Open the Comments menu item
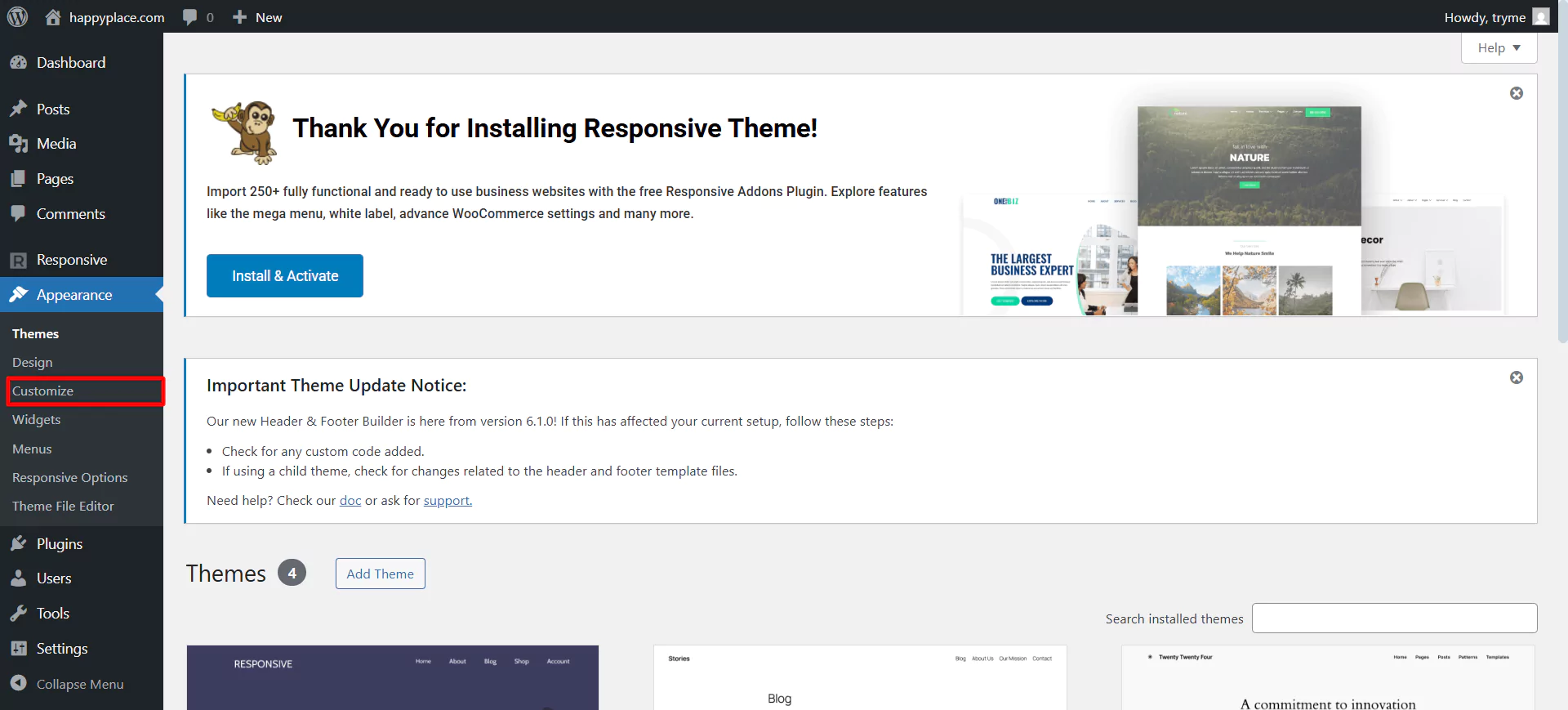 point(82,213)
